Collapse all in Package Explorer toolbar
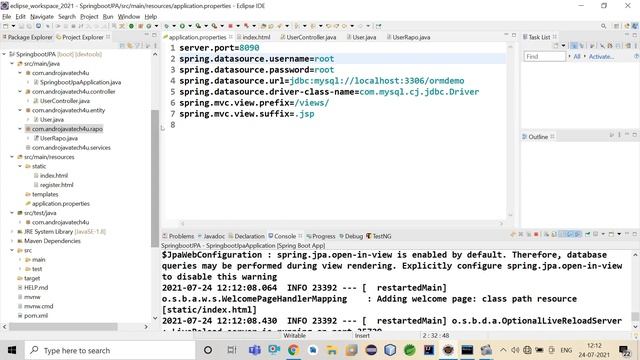Image resolution: width=640 pixels, height=360 pixels. [x=122, y=46]
